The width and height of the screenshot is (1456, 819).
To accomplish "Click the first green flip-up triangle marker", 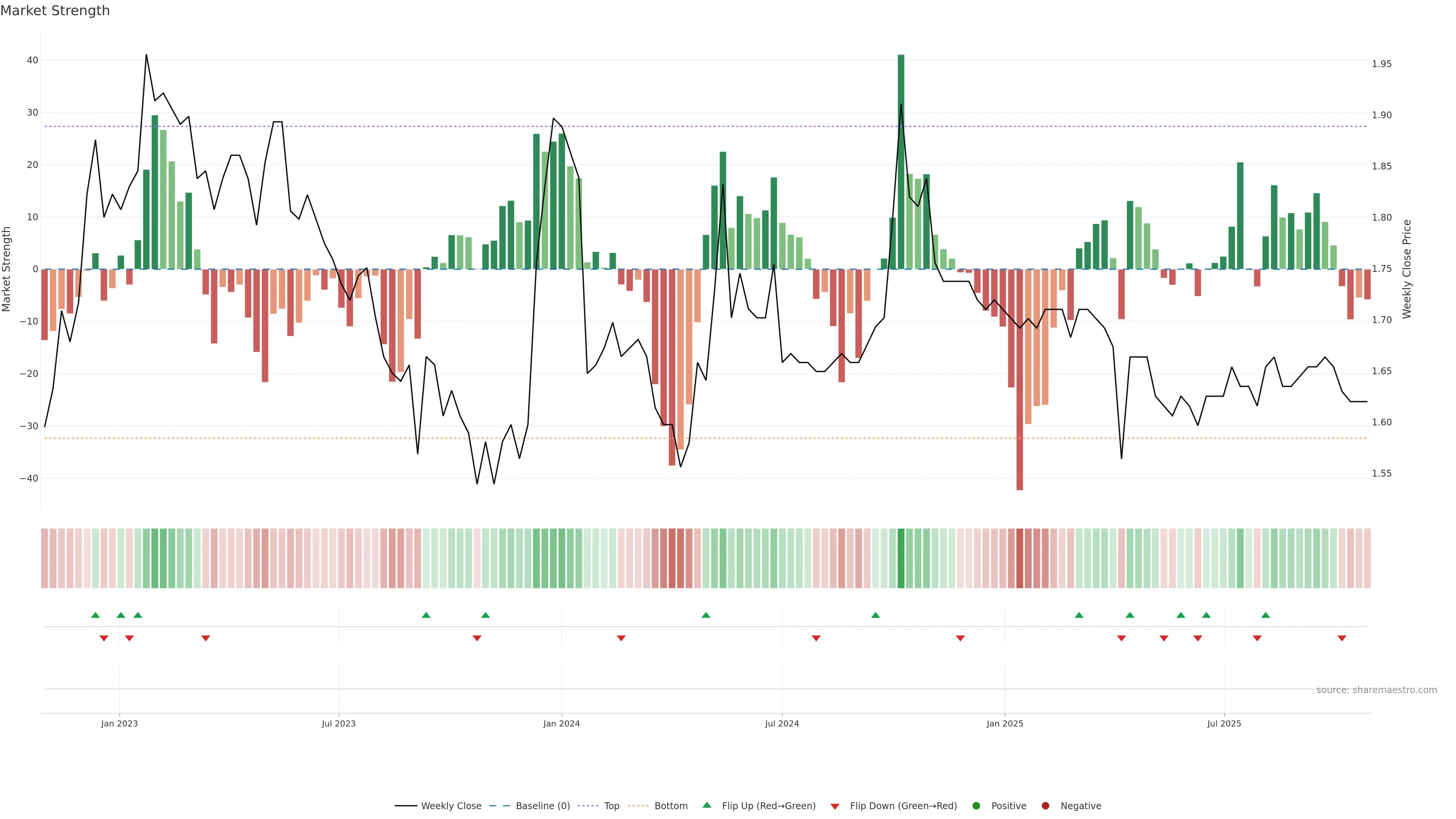I will click(x=96, y=615).
